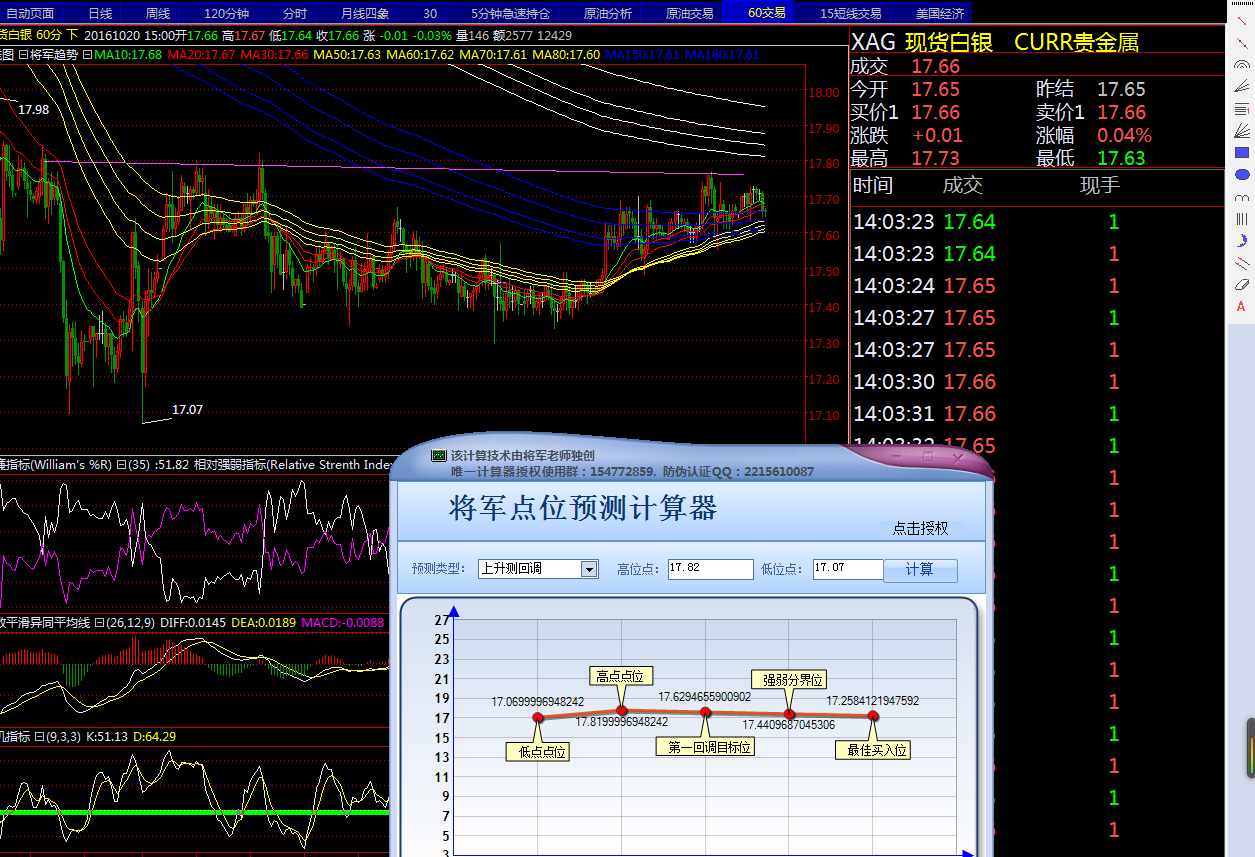Select the blue ellipse drawing tool
1255x857 pixels.
pos(1242,175)
